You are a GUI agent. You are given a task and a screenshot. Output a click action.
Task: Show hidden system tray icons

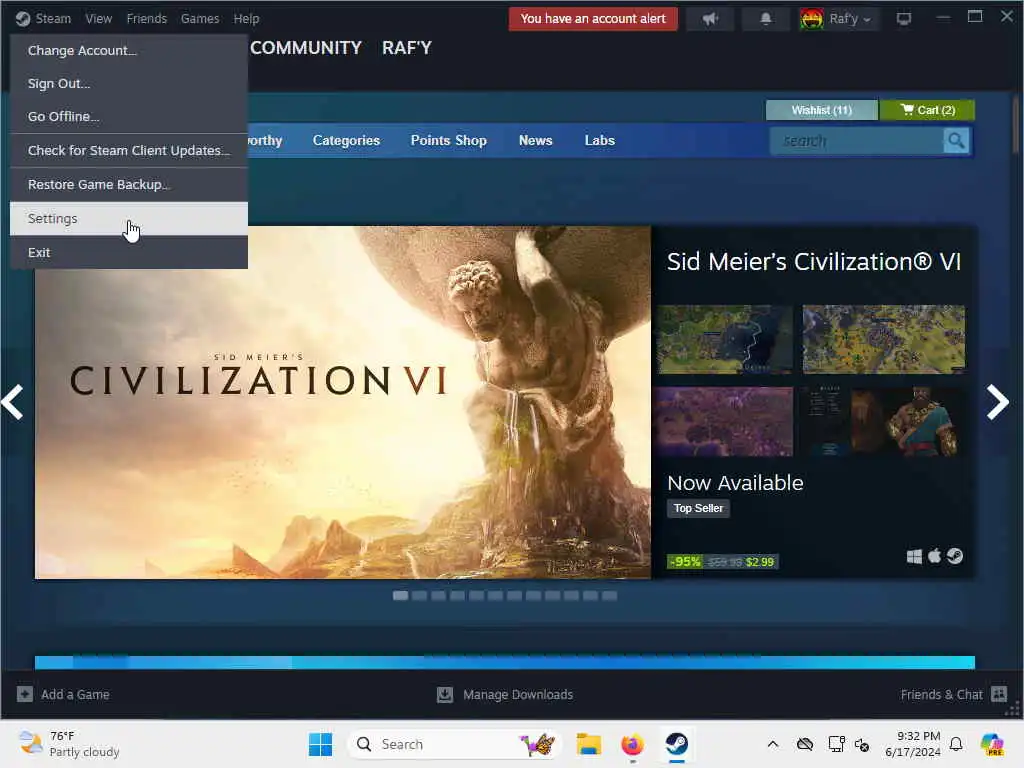click(x=773, y=744)
